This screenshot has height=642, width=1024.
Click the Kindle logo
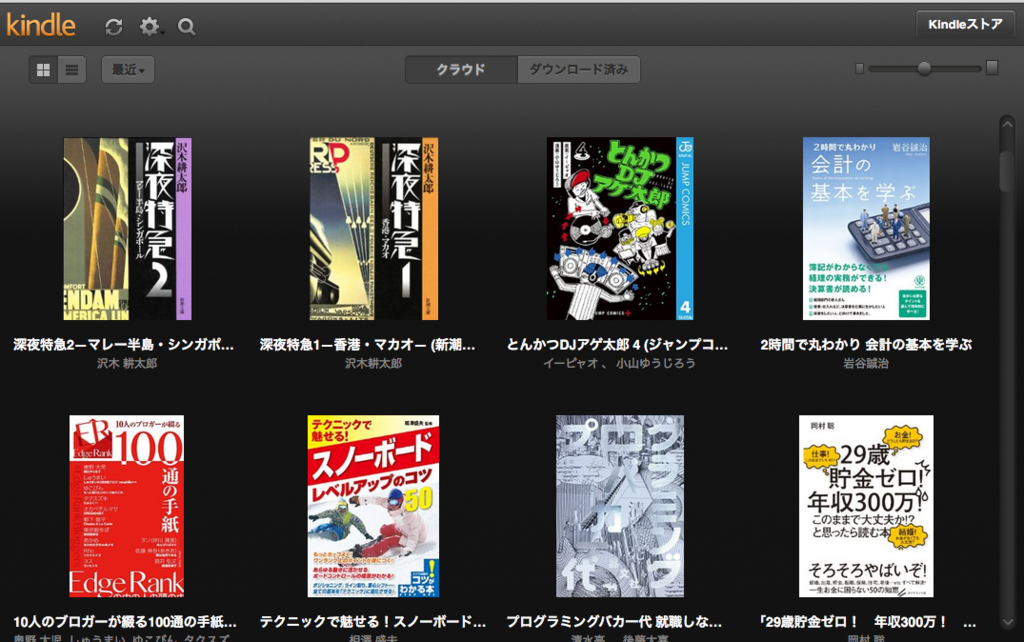point(41,25)
